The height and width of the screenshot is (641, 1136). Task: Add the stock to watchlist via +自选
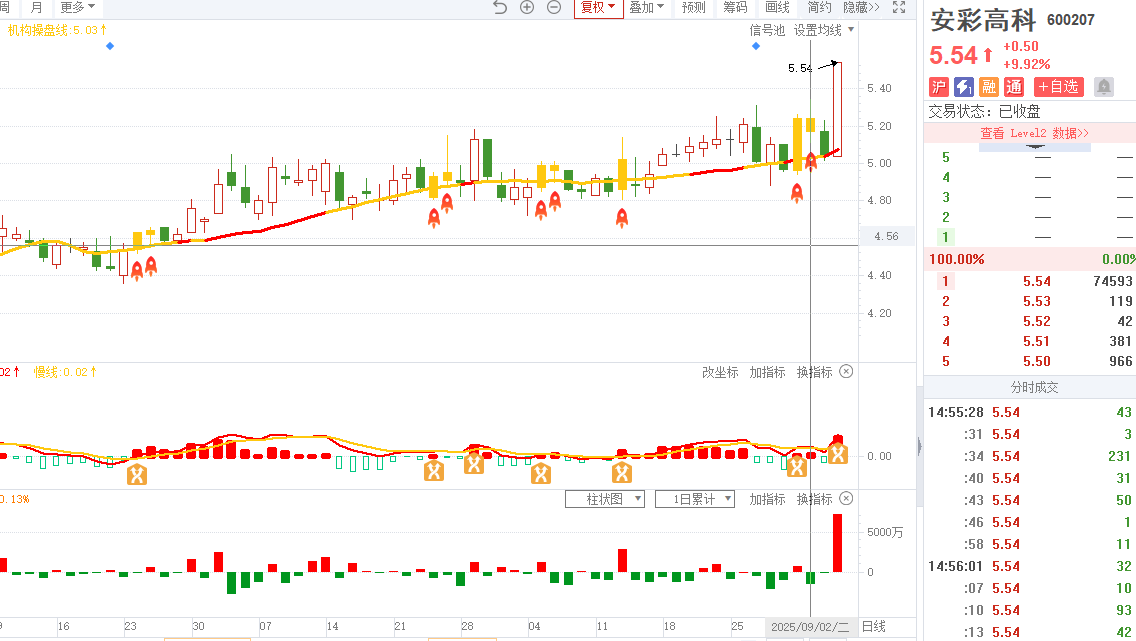(x=1058, y=87)
